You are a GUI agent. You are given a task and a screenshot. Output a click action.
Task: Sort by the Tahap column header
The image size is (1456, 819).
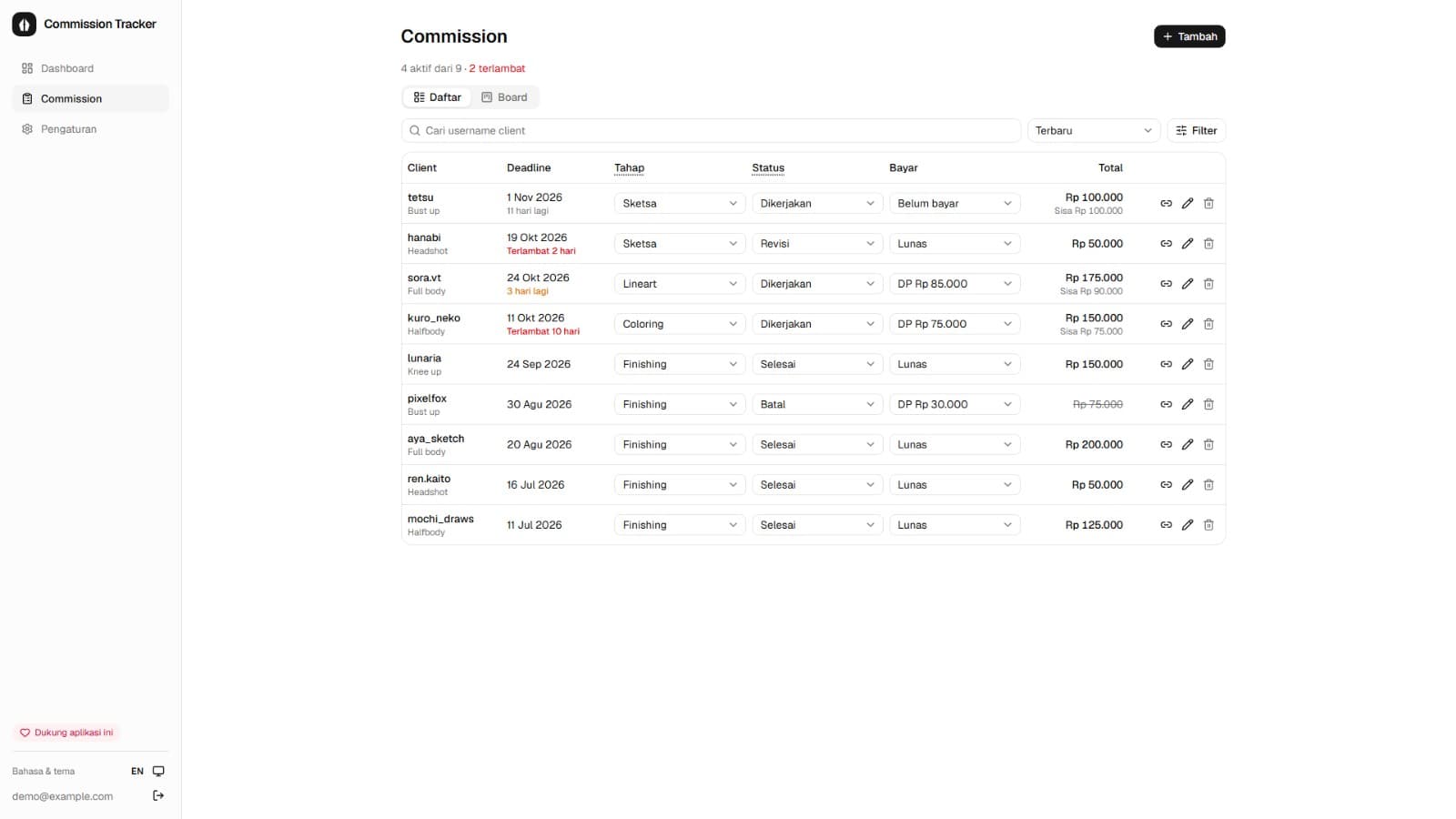(x=629, y=168)
